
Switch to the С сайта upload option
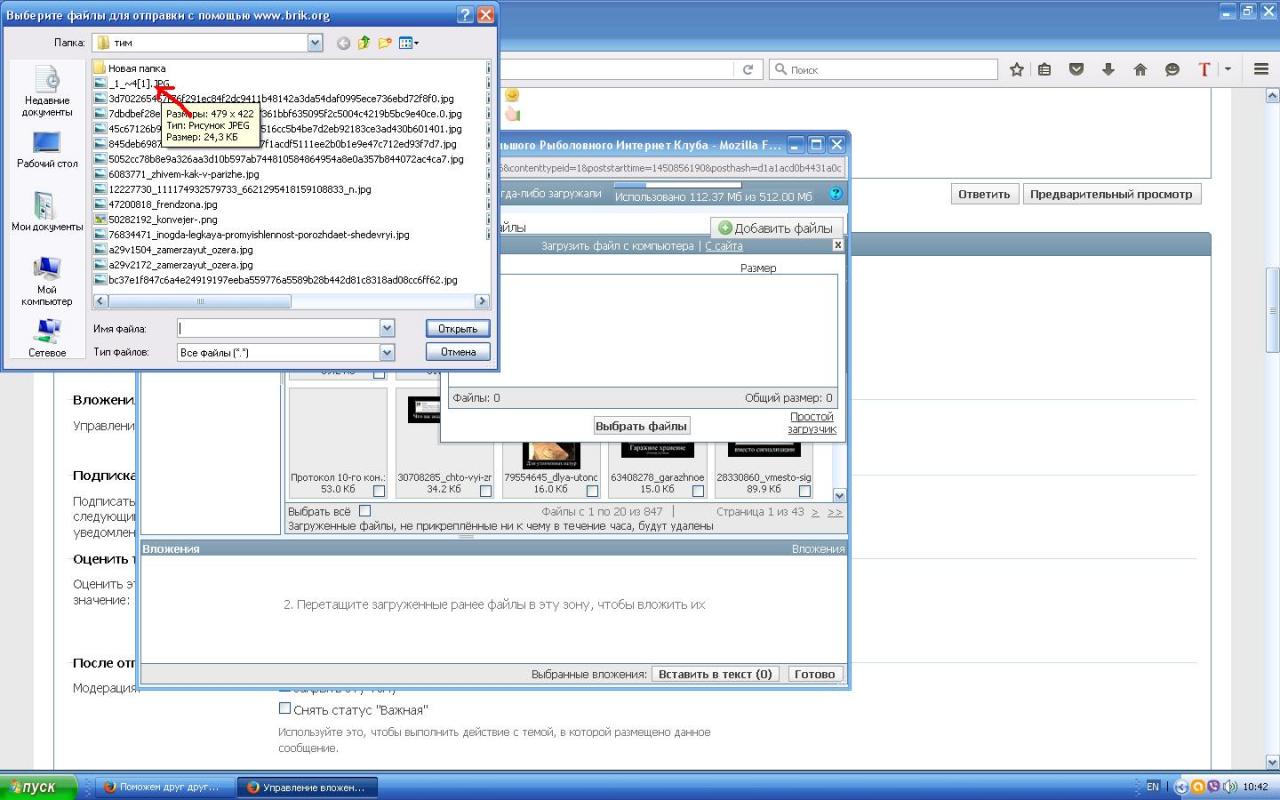(x=723, y=245)
